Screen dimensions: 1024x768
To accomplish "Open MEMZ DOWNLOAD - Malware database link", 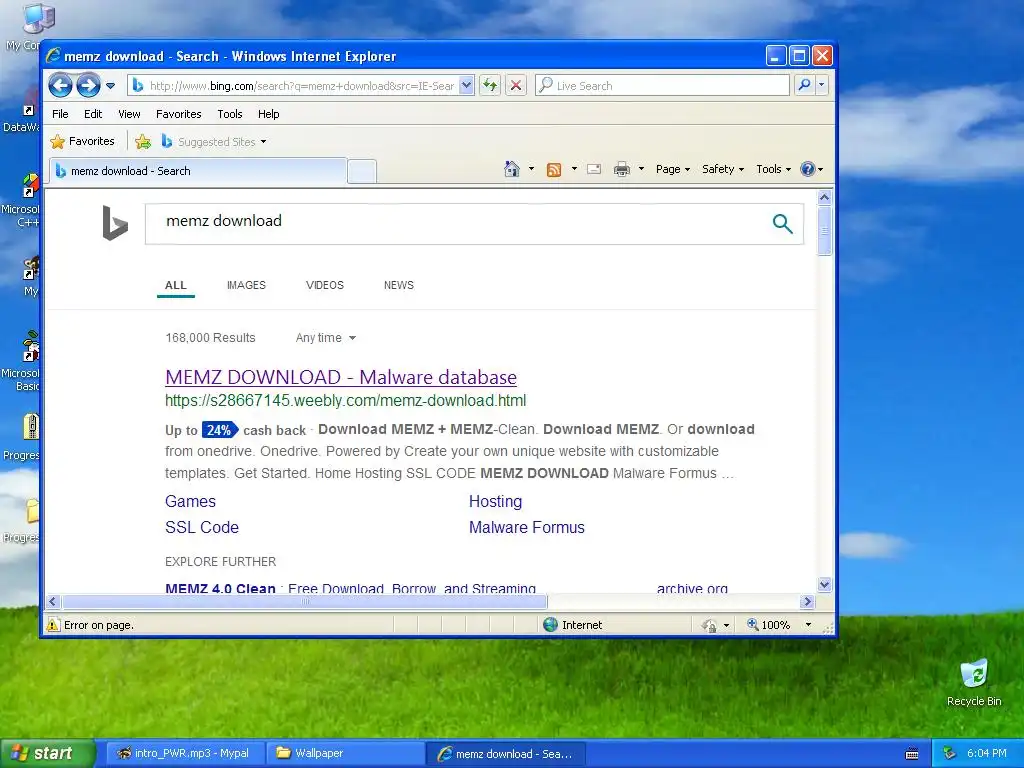I will pos(341,377).
